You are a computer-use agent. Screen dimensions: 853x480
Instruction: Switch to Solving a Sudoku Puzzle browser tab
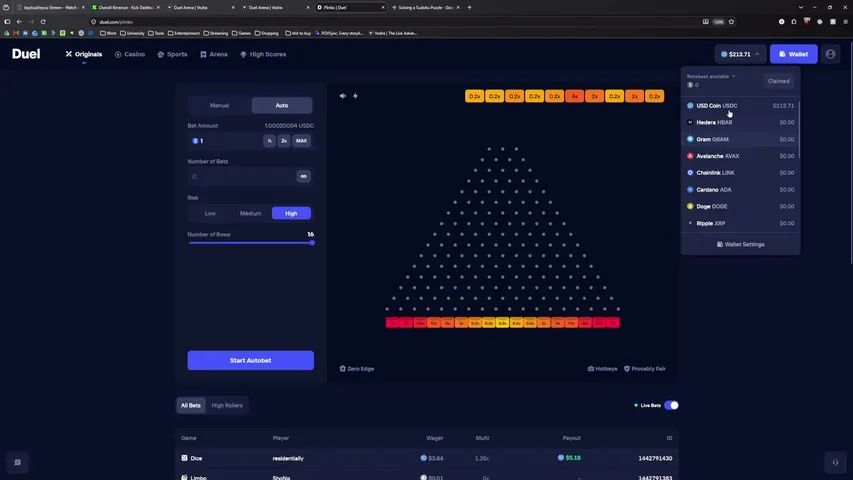[426, 8]
